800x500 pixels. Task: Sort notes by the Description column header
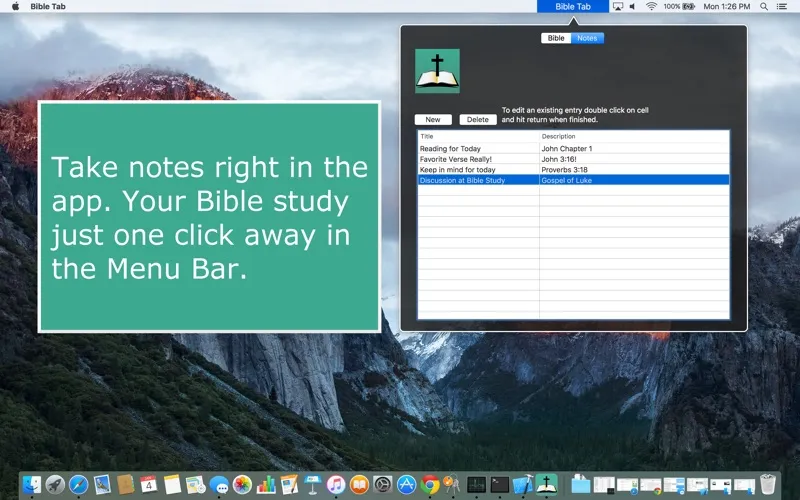pyautogui.click(x=635, y=136)
